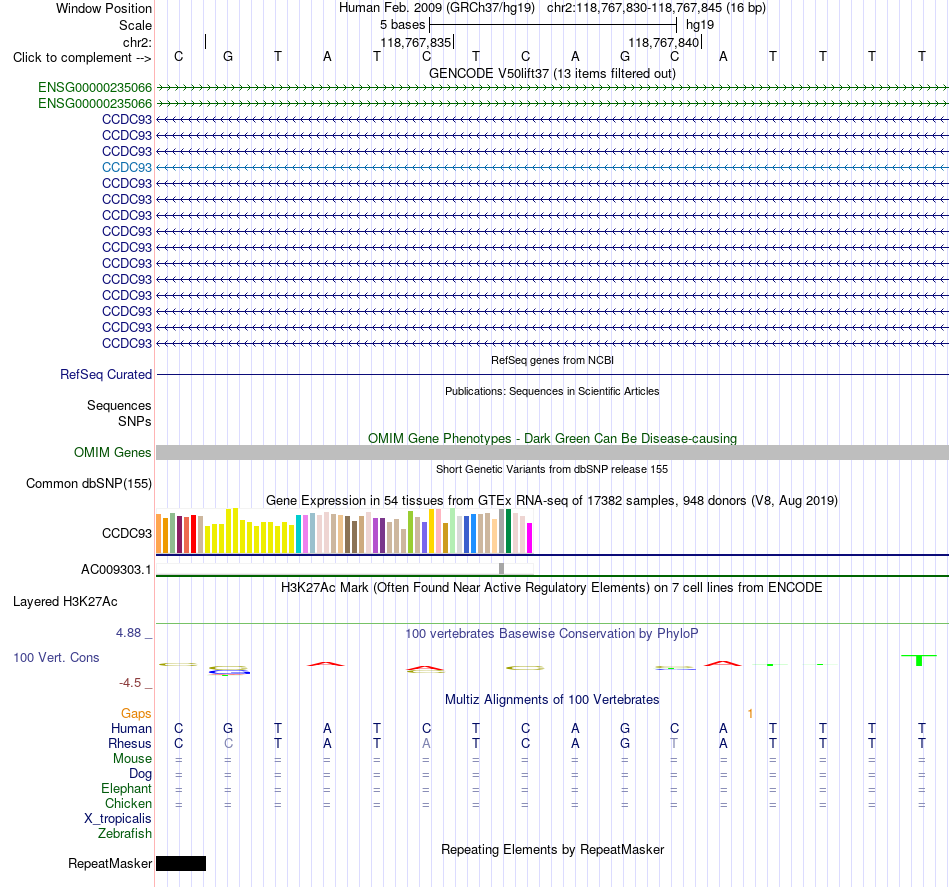Click the PhyloP upper limit value 4.88
Image resolution: width=950 pixels, height=887 pixels.
[128, 633]
